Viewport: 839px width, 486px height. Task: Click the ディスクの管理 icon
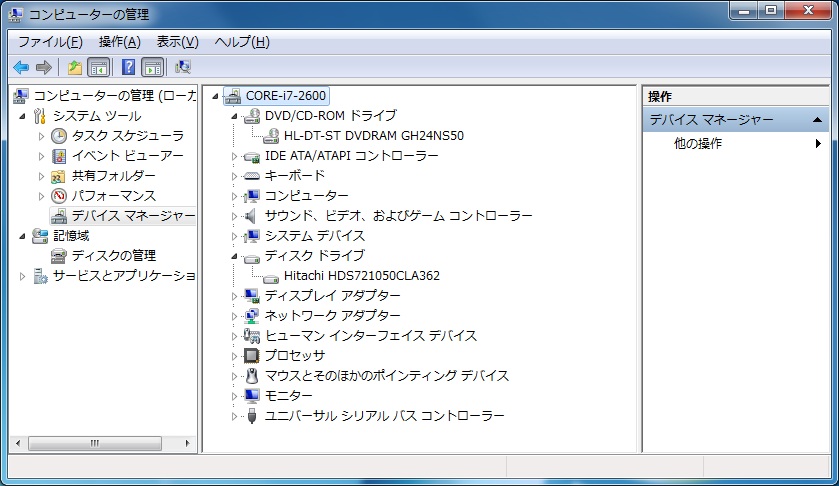coord(59,256)
